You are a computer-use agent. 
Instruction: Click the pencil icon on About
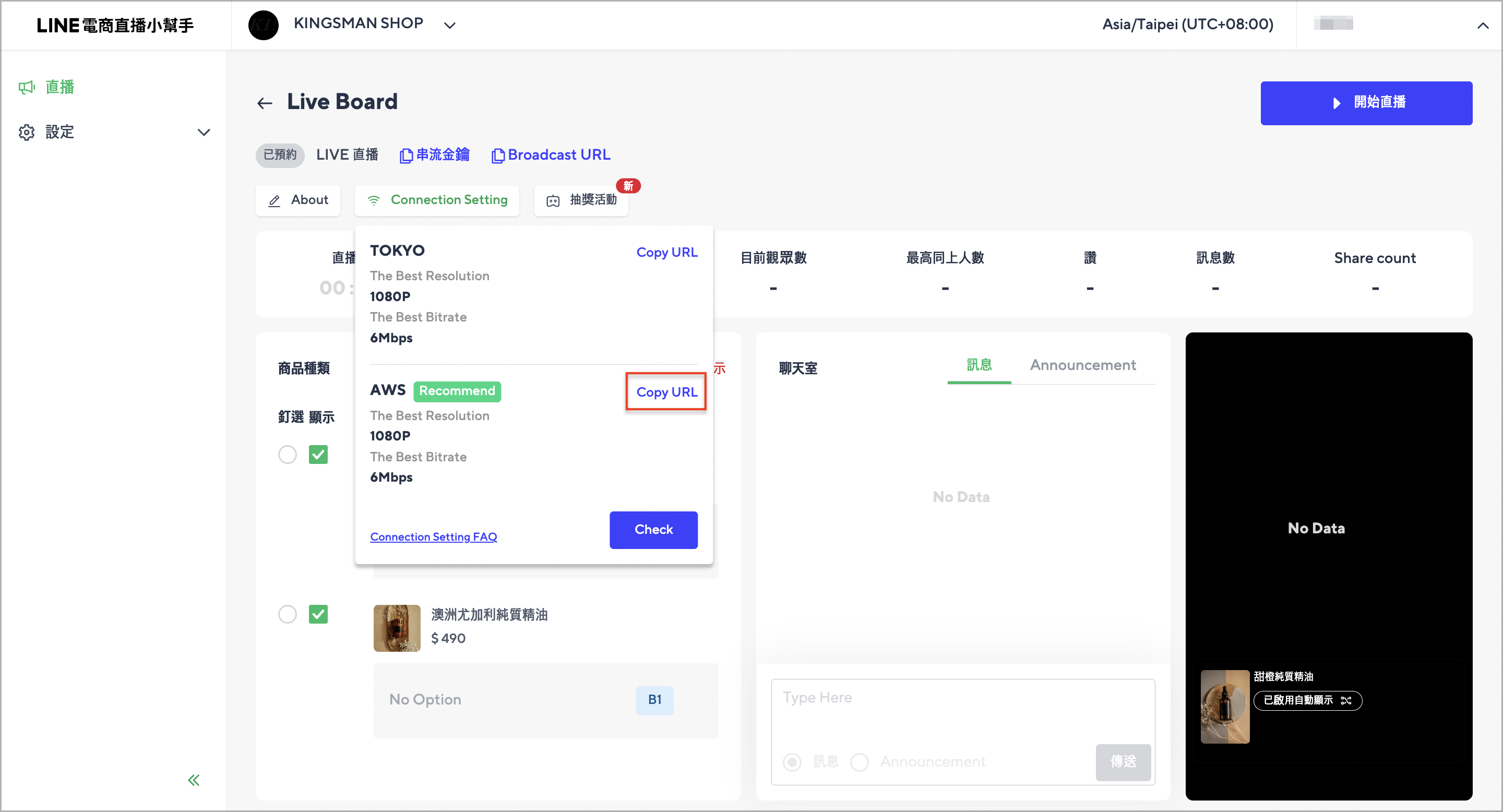[274, 201]
